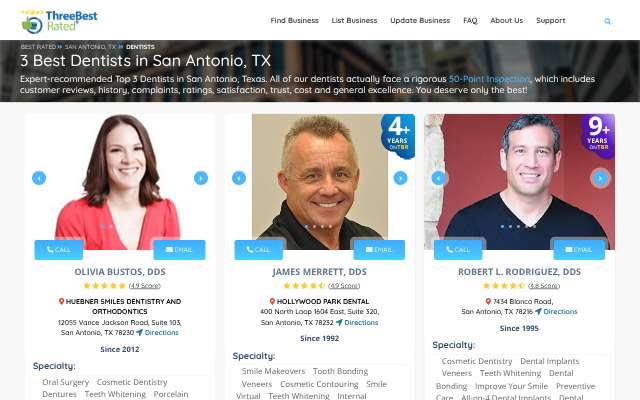Open the ThreeBest Rated logo home link
This screenshot has height=400, width=640.
(59, 21)
